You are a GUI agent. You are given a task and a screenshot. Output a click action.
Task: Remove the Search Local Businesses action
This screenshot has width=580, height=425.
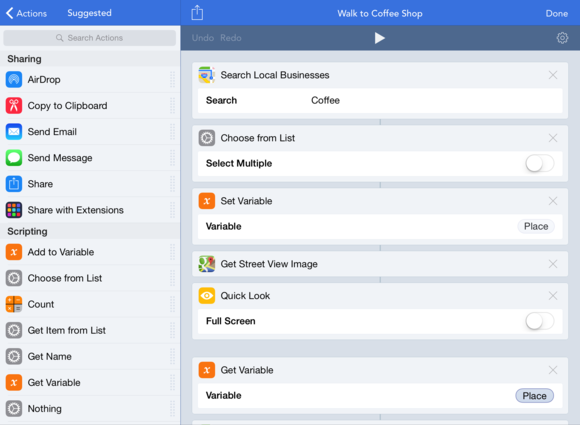pos(553,75)
